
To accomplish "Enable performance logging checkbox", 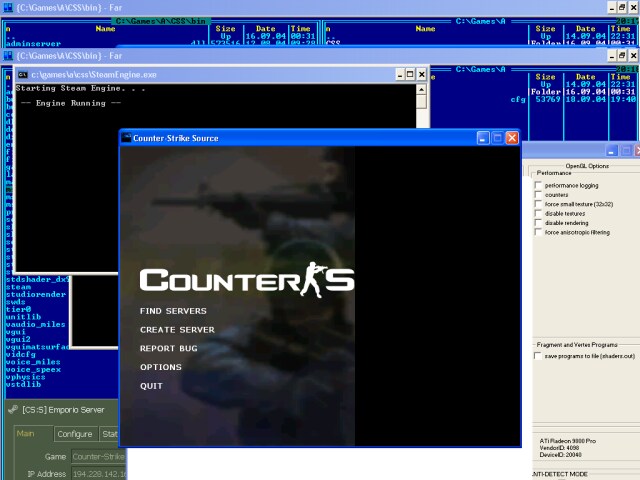I will pyautogui.click(x=538, y=185).
